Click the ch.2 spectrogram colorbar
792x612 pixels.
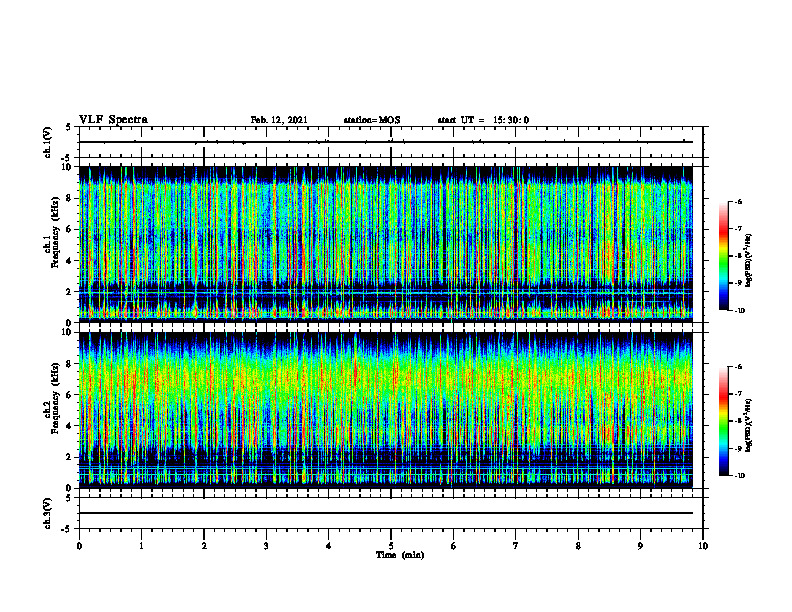coord(724,421)
